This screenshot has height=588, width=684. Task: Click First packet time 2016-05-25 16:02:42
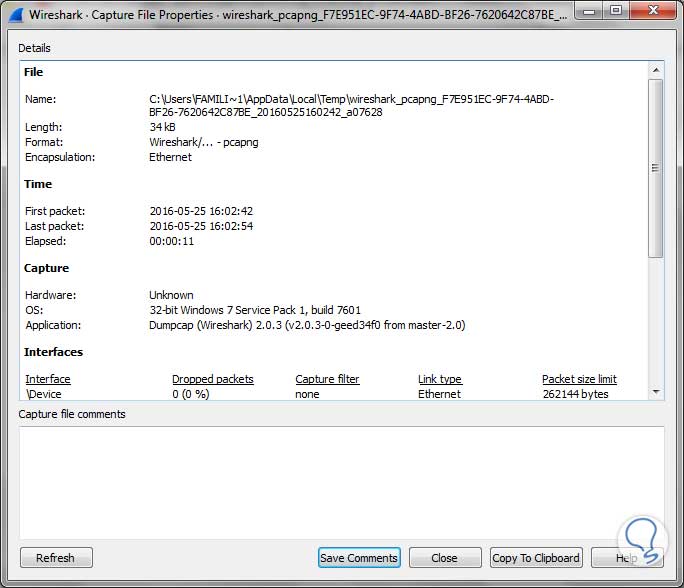pyautogui.click(x=201, y=211)
